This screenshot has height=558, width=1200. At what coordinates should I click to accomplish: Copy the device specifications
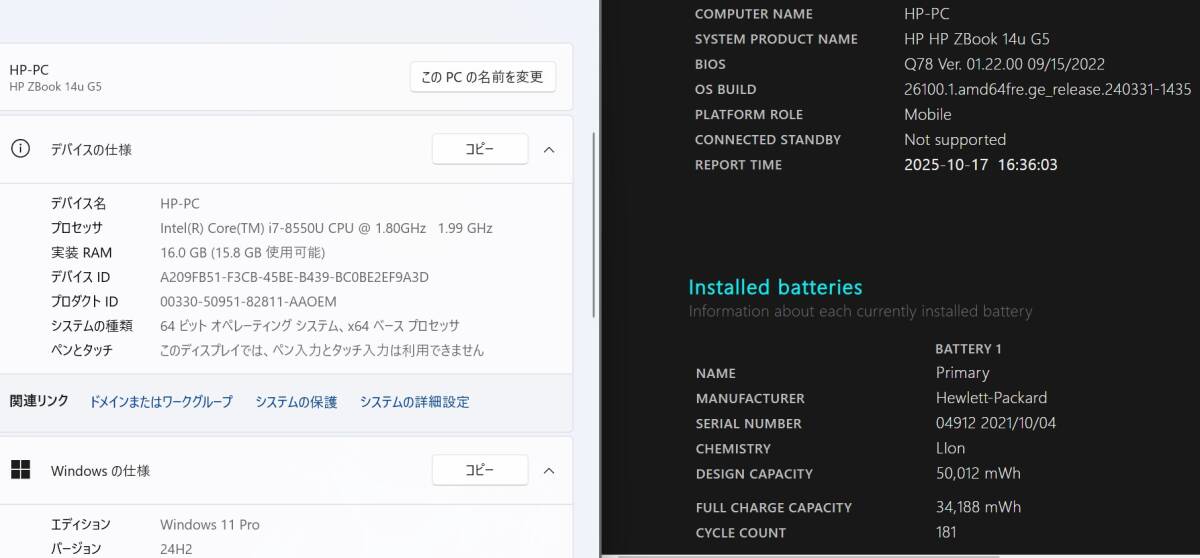pos(480,149)
